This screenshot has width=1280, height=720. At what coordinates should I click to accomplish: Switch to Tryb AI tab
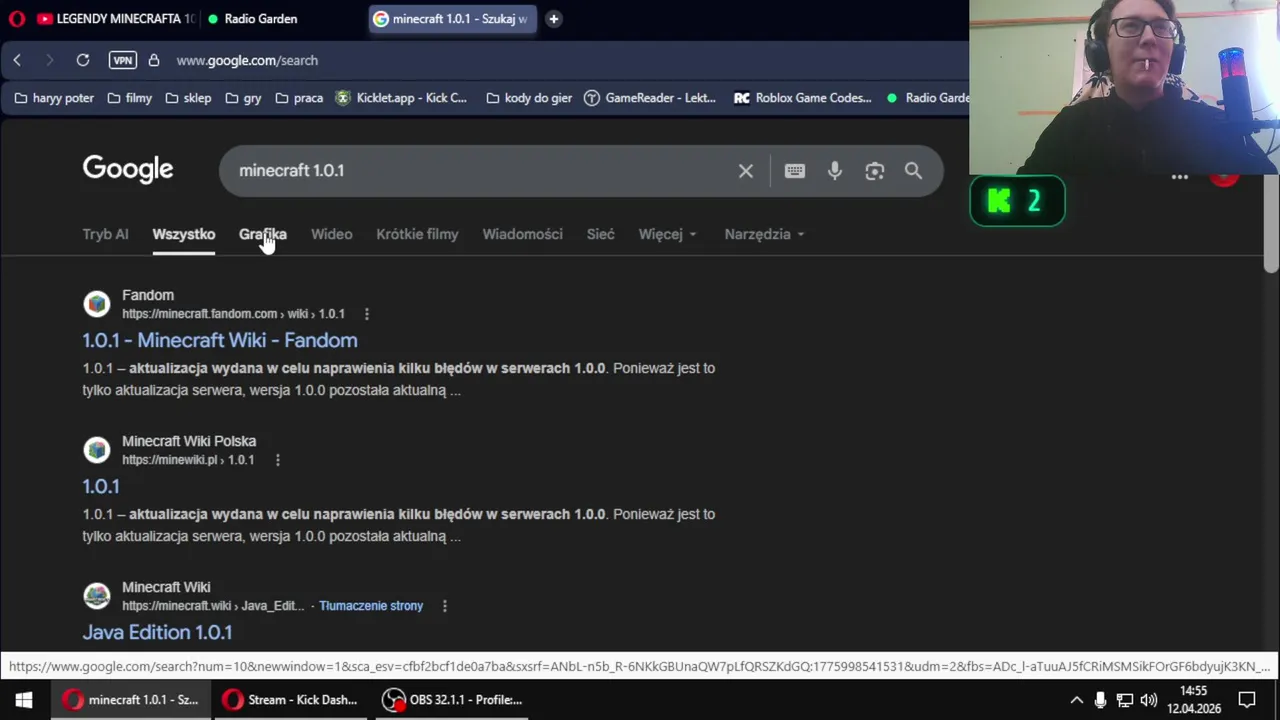coord(105,234)
